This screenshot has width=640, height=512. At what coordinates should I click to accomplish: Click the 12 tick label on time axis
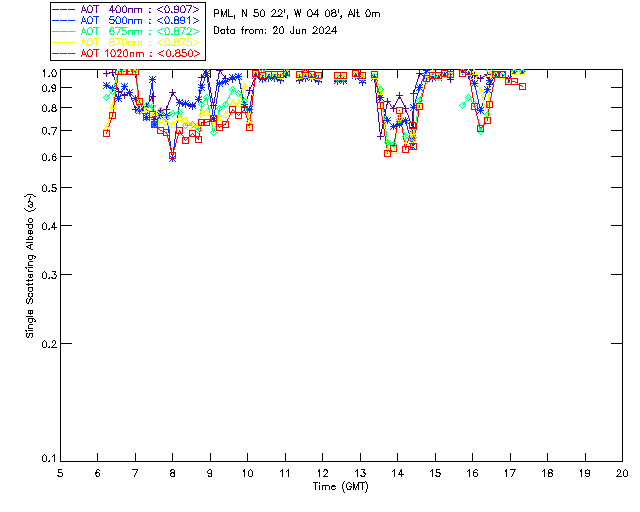click(322, 473)
